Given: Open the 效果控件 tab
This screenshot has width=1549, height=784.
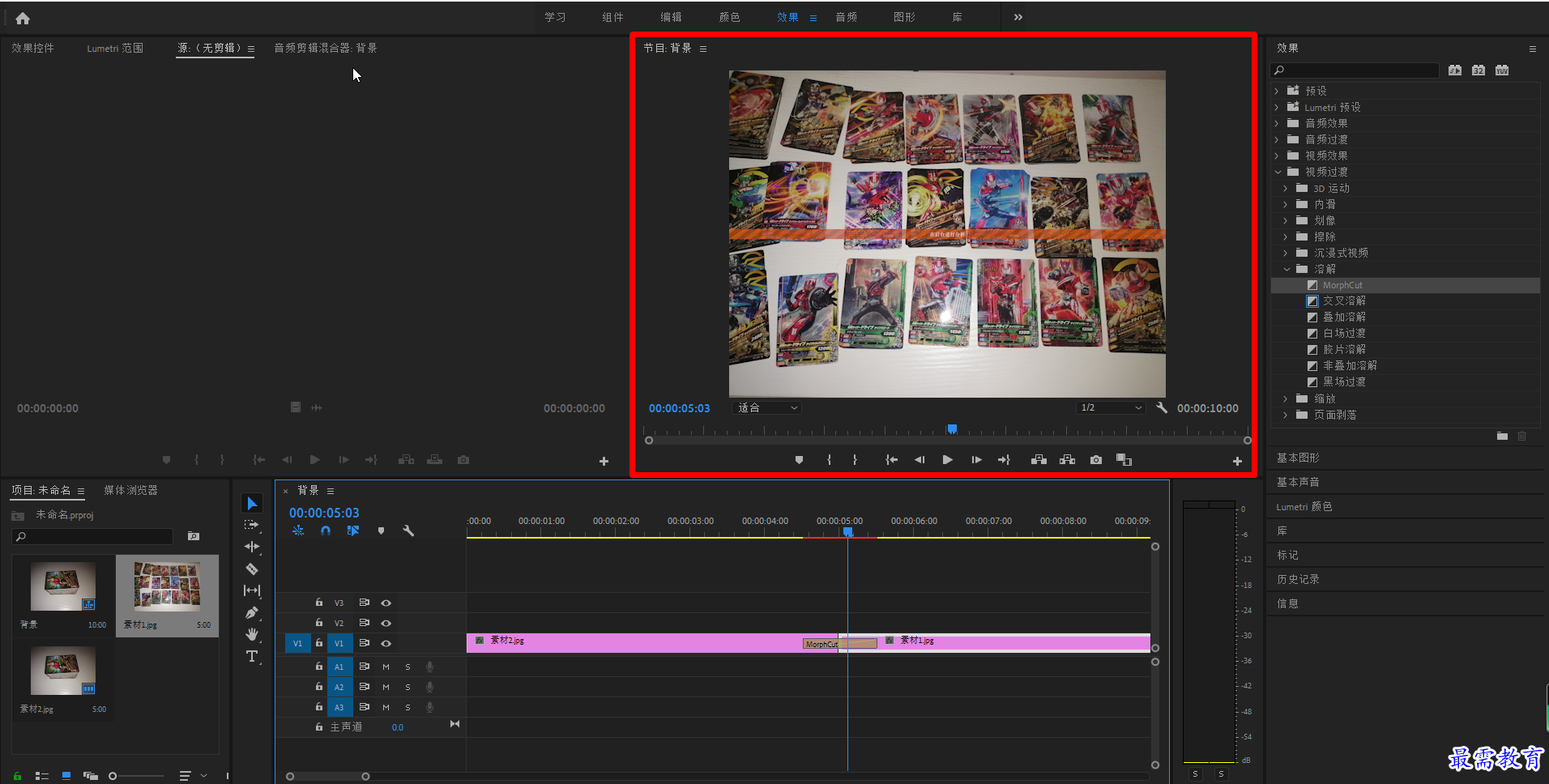Looking at the screenshot, I should [x=33, y=48].
